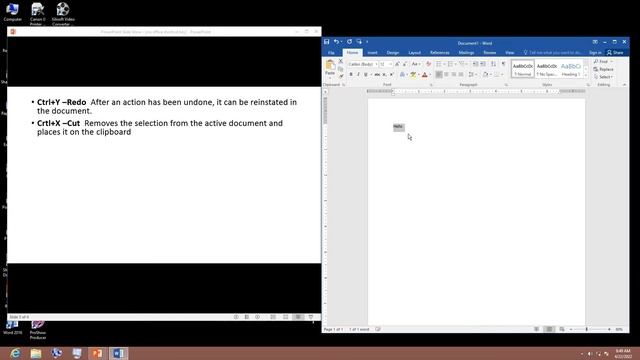Viewport: 640px width, 360px height.
Task: Toggle Strikethrough formatting
Action: pos(377,75)
